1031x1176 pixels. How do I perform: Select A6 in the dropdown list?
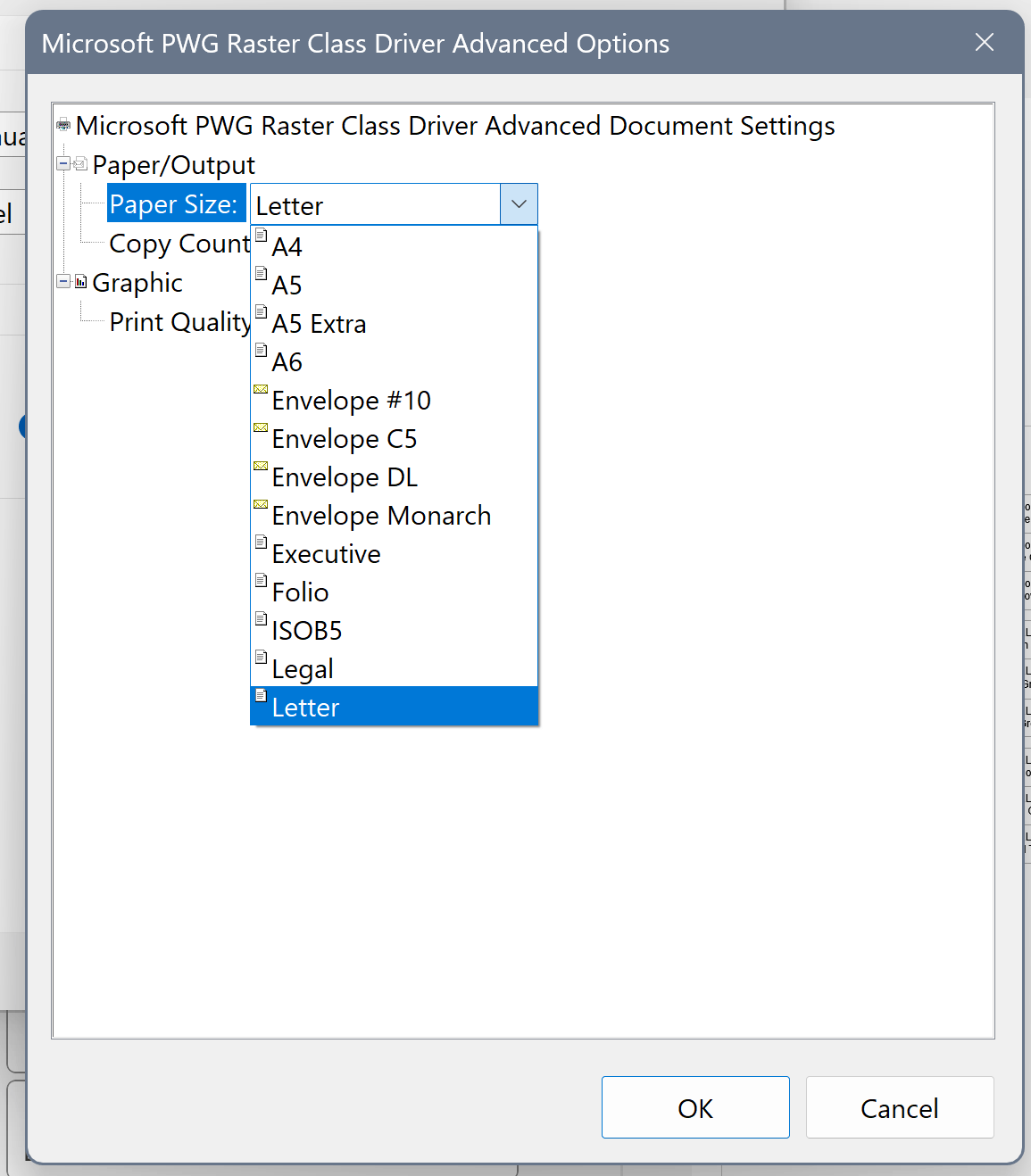click(x=395, y=361)
